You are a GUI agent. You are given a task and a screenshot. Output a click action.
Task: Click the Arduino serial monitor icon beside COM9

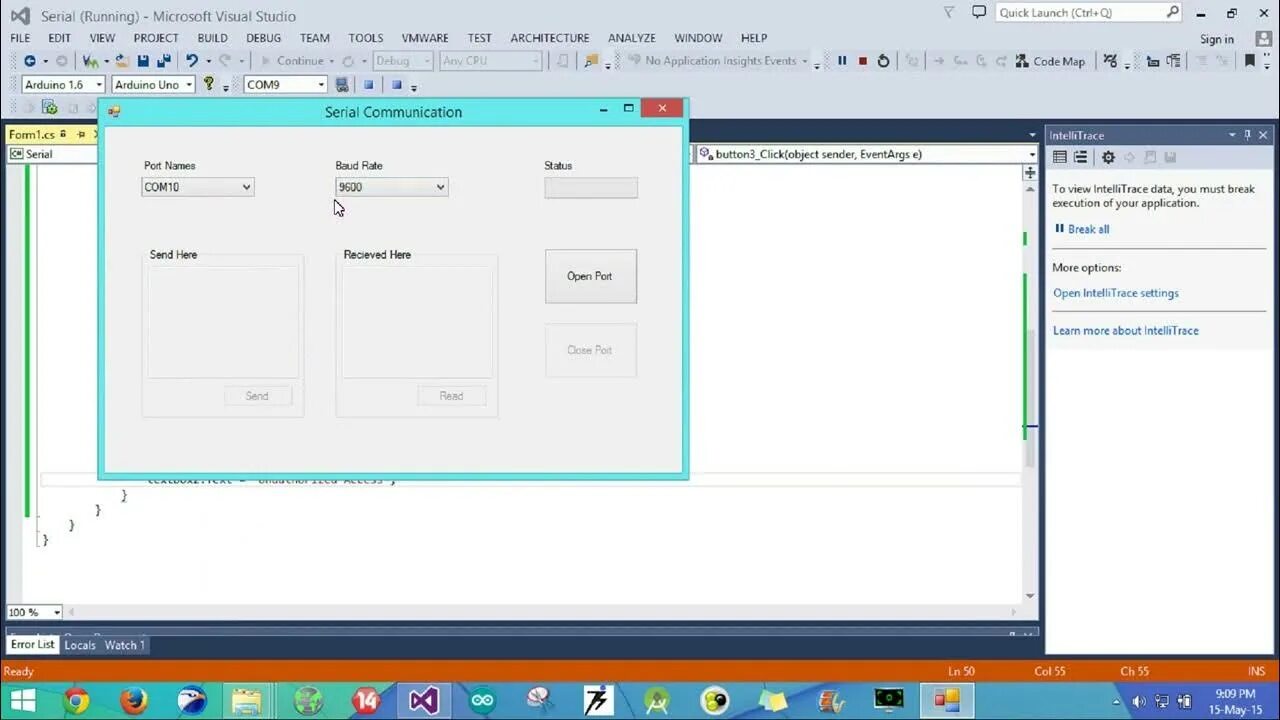pyautogui.click(x=342, y=85)
